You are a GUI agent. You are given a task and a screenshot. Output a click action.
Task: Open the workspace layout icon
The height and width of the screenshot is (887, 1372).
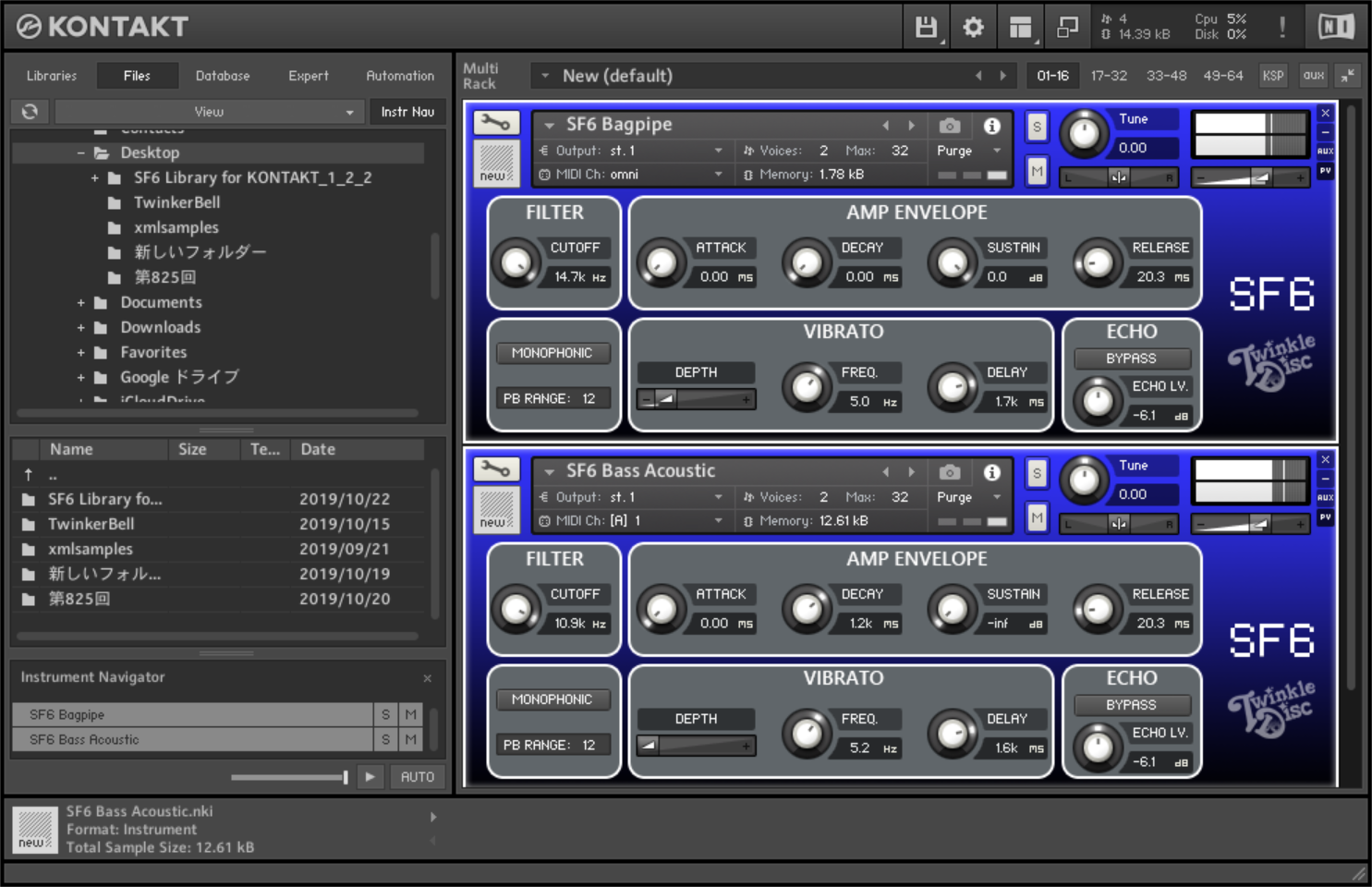coord(1021,27)
